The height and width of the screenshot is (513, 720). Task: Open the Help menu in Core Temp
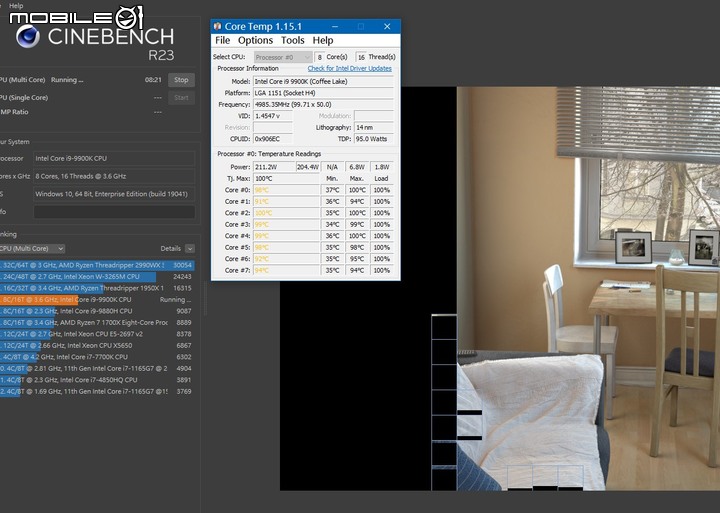[x=323, y=40]
